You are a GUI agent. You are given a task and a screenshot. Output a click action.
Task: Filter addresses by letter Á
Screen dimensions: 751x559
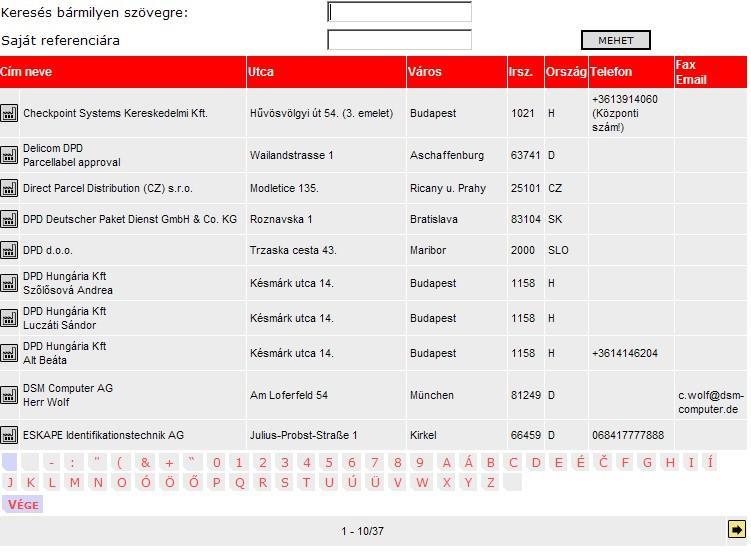pyautogui.click(x=468, y=463)
